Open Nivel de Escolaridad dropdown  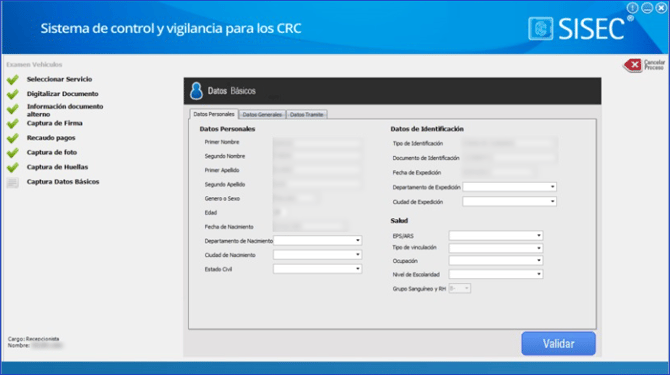(496, 274)
